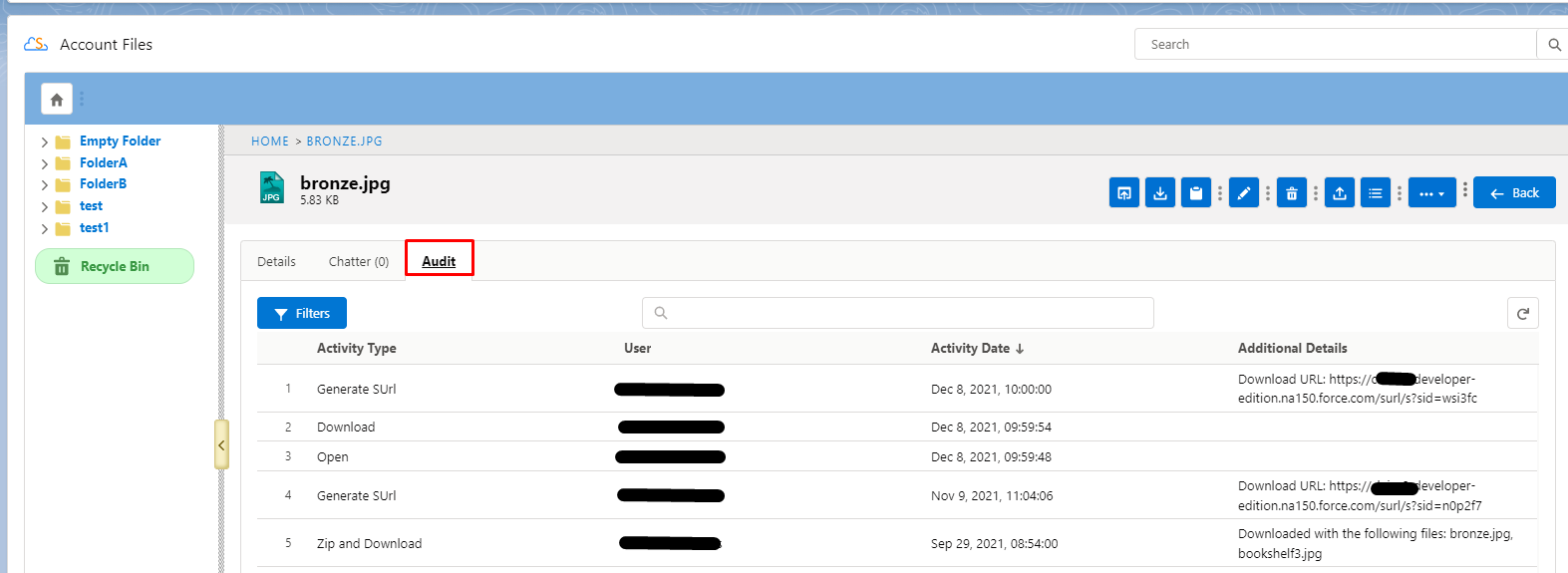The height and width of the screenshot is (573, 1568).
Task: Delete the file with the trash icon
Action: [1291, 193]
